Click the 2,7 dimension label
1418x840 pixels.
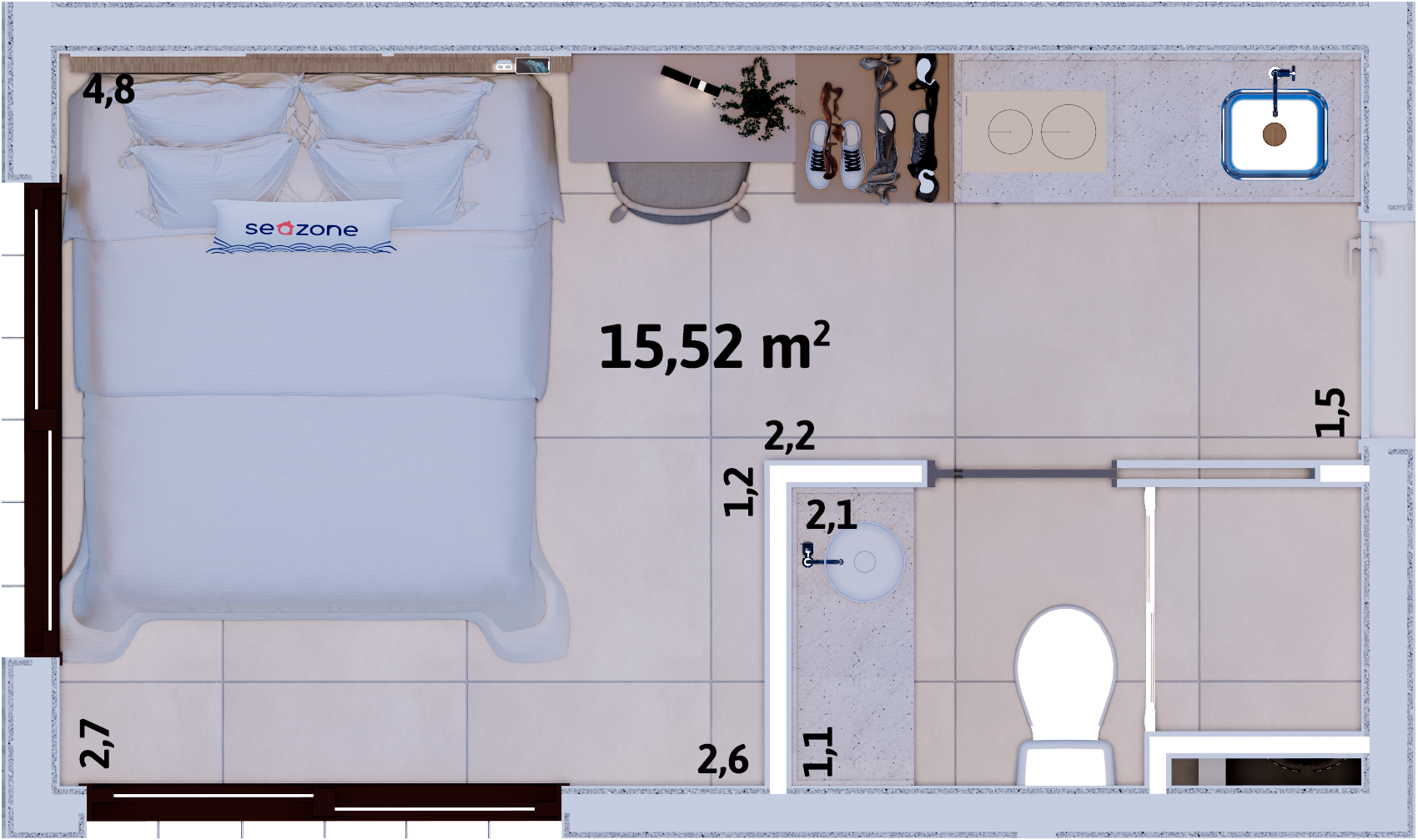pos(95,743)
